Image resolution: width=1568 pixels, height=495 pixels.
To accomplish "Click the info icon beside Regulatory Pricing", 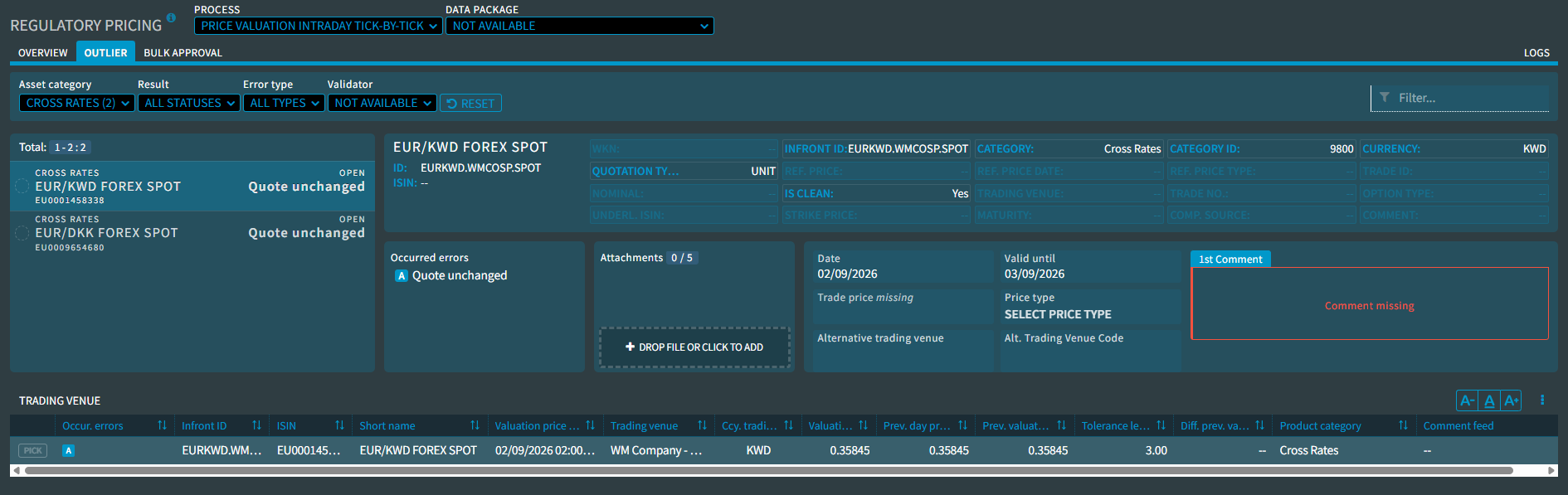I will [171, 17].
